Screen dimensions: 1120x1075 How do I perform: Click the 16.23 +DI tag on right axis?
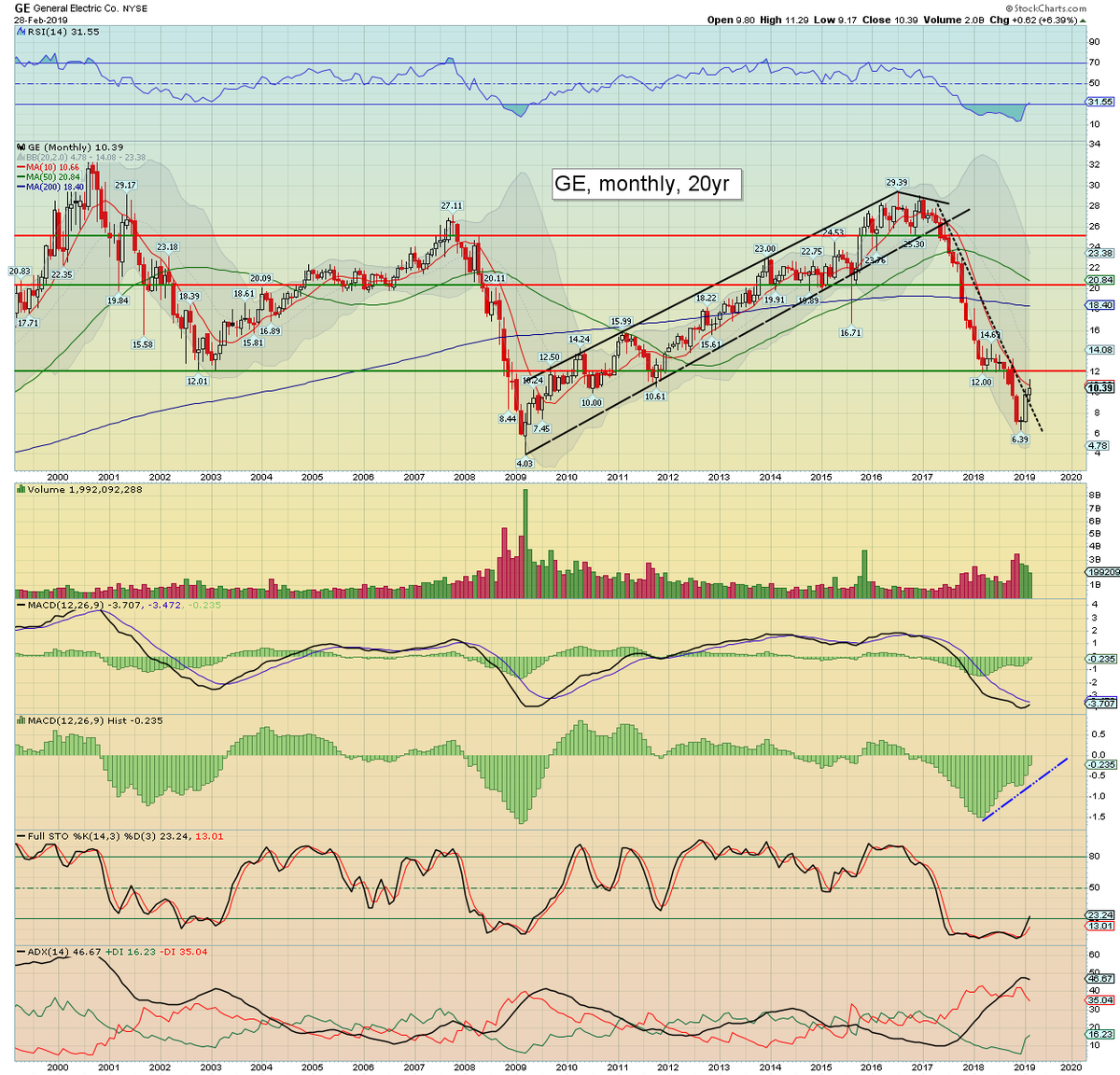tap(1101, 1034)
